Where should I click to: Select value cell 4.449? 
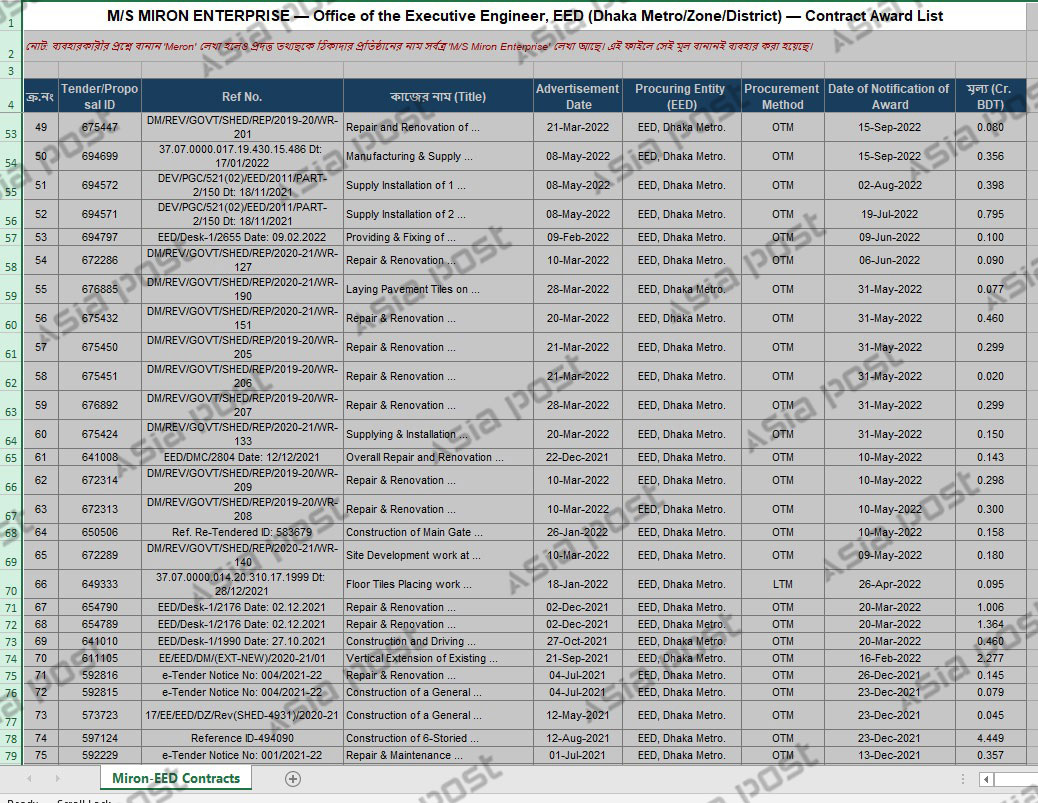coord(990,738)
